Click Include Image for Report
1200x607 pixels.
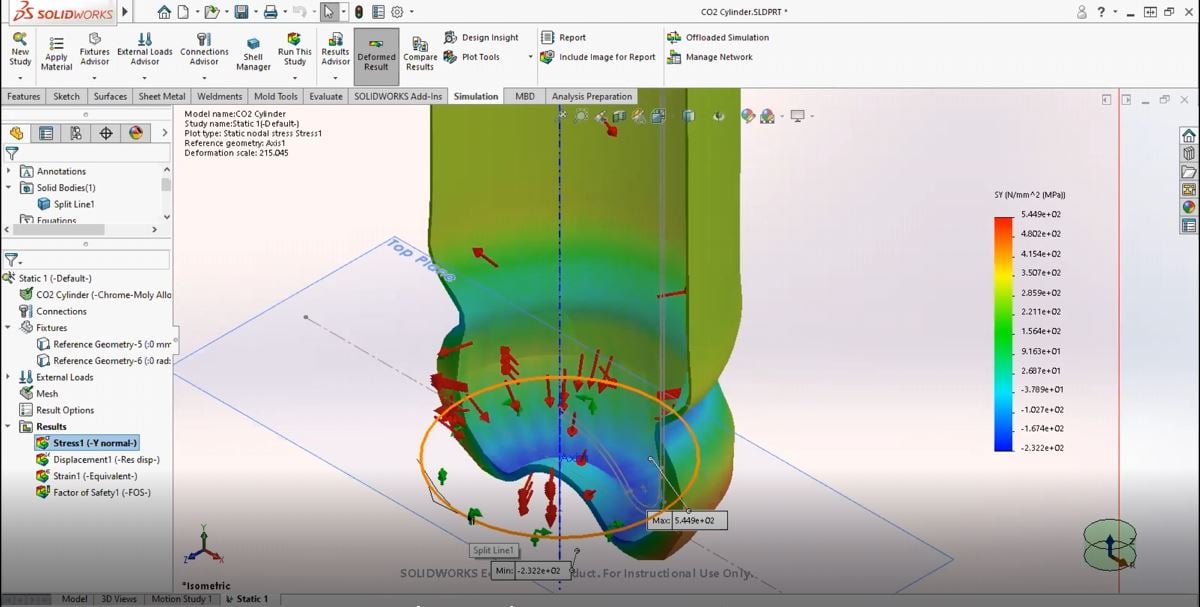click(x=598, y=57)
